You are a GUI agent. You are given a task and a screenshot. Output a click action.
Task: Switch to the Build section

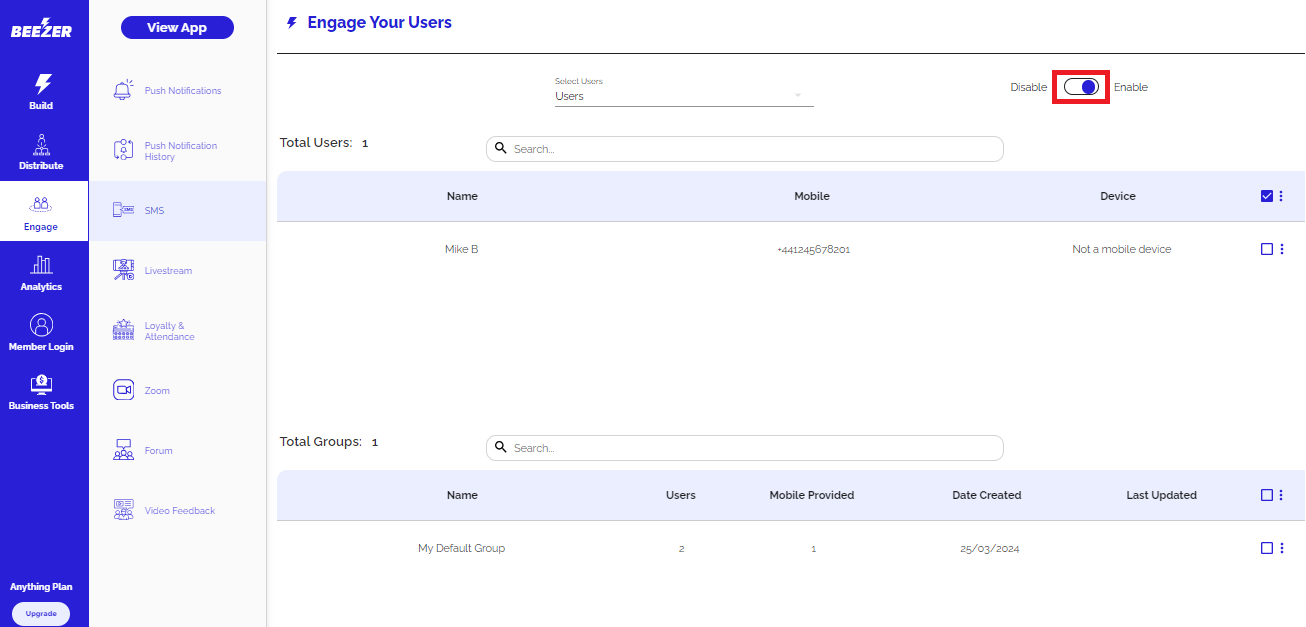(42, 91)
